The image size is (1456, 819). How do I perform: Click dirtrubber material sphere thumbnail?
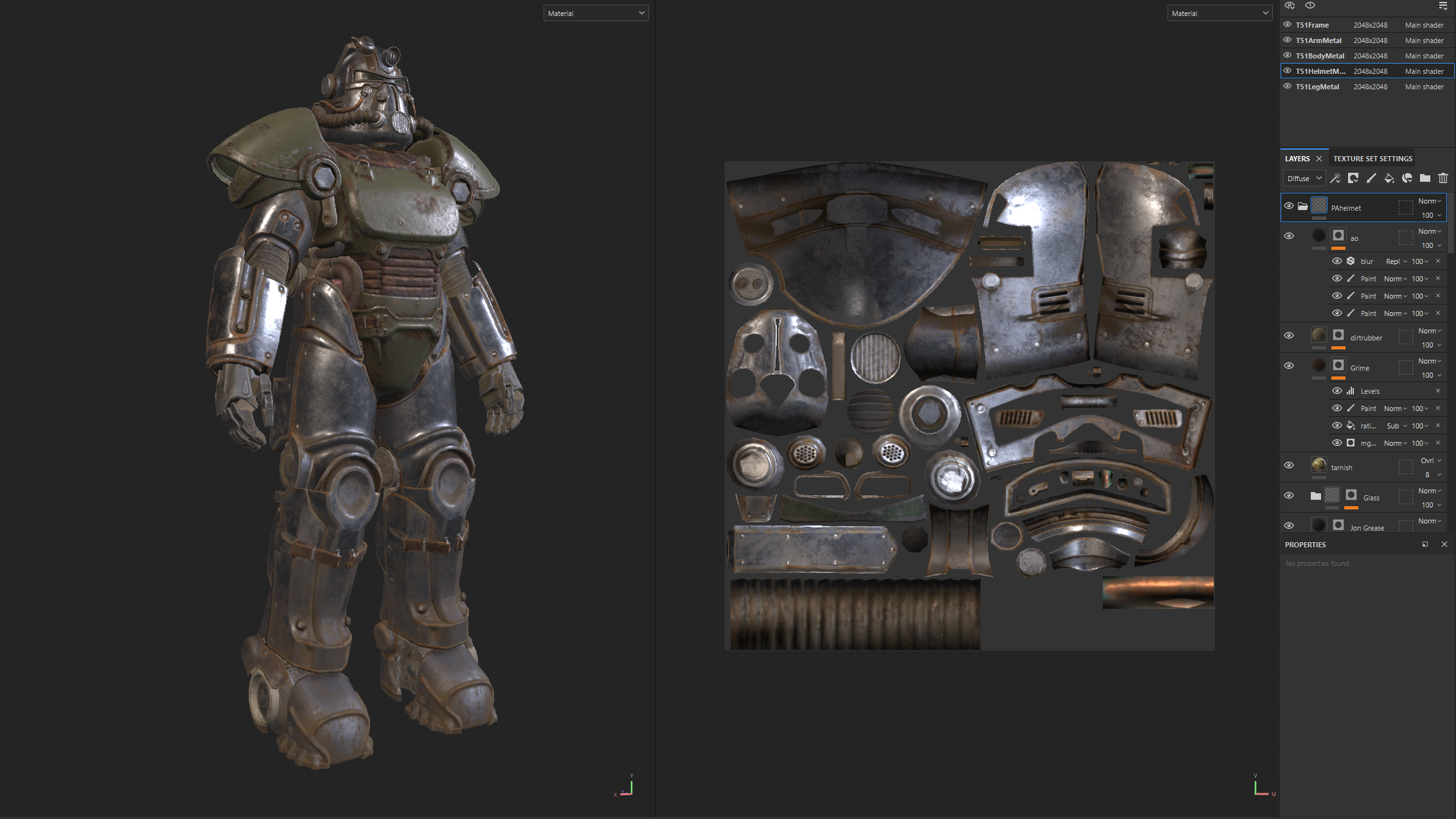[1319, 335]
